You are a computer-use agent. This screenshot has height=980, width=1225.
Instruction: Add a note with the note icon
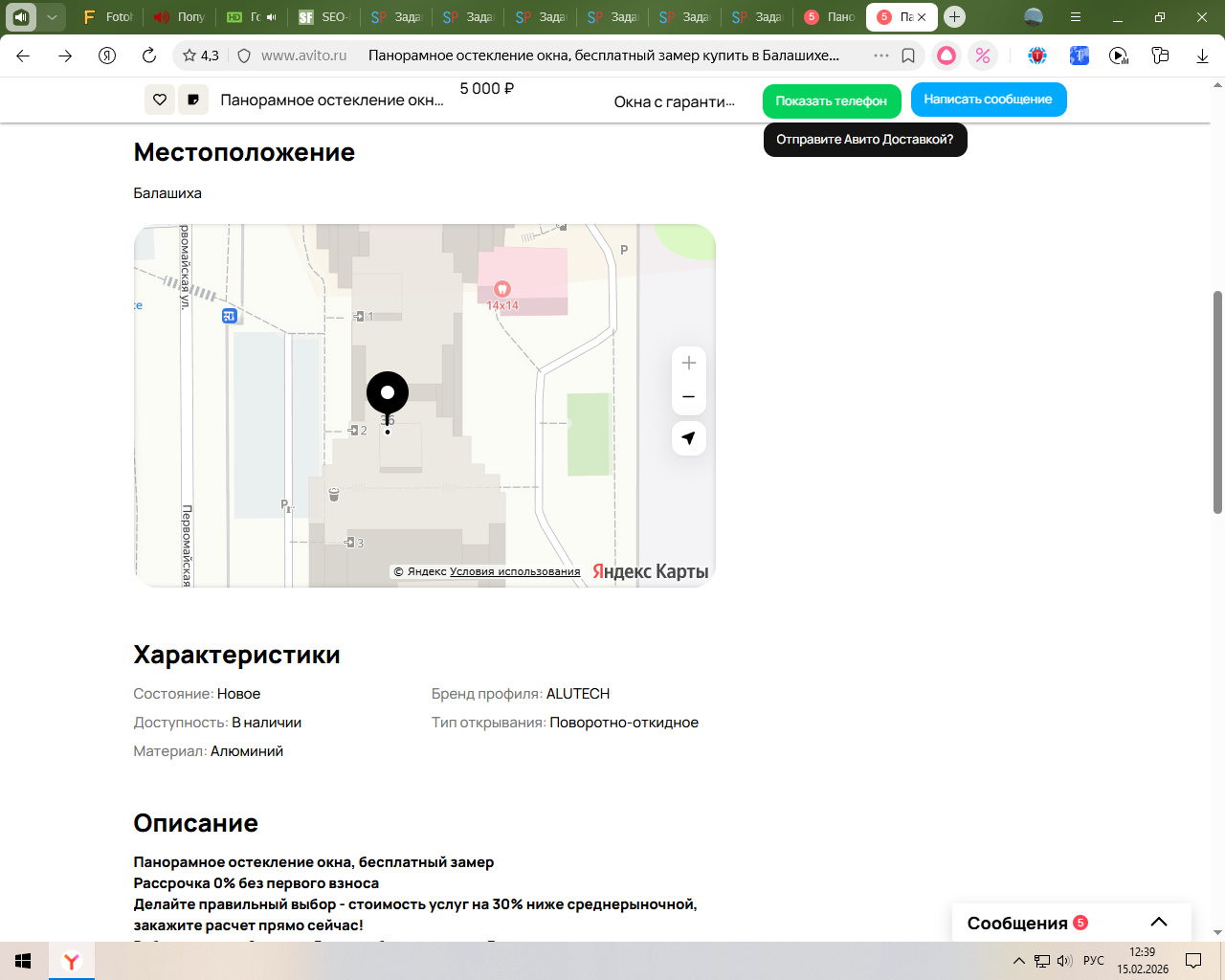[x=193, y=100]
